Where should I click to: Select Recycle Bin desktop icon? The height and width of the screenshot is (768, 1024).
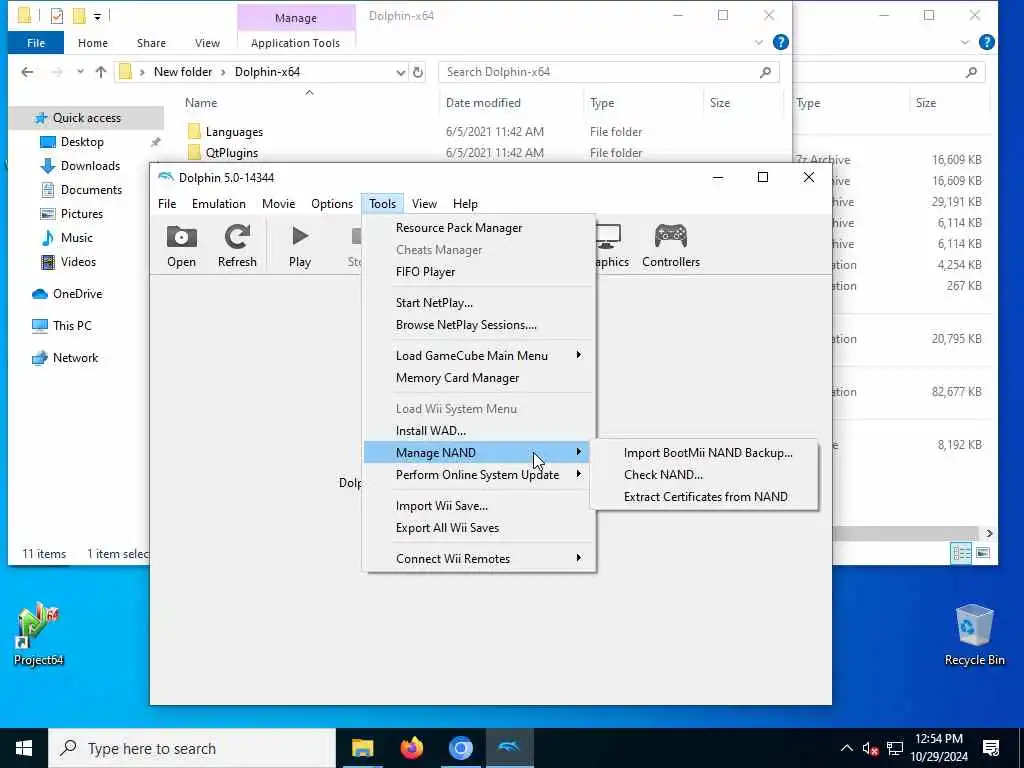click(x=974, y=635)
